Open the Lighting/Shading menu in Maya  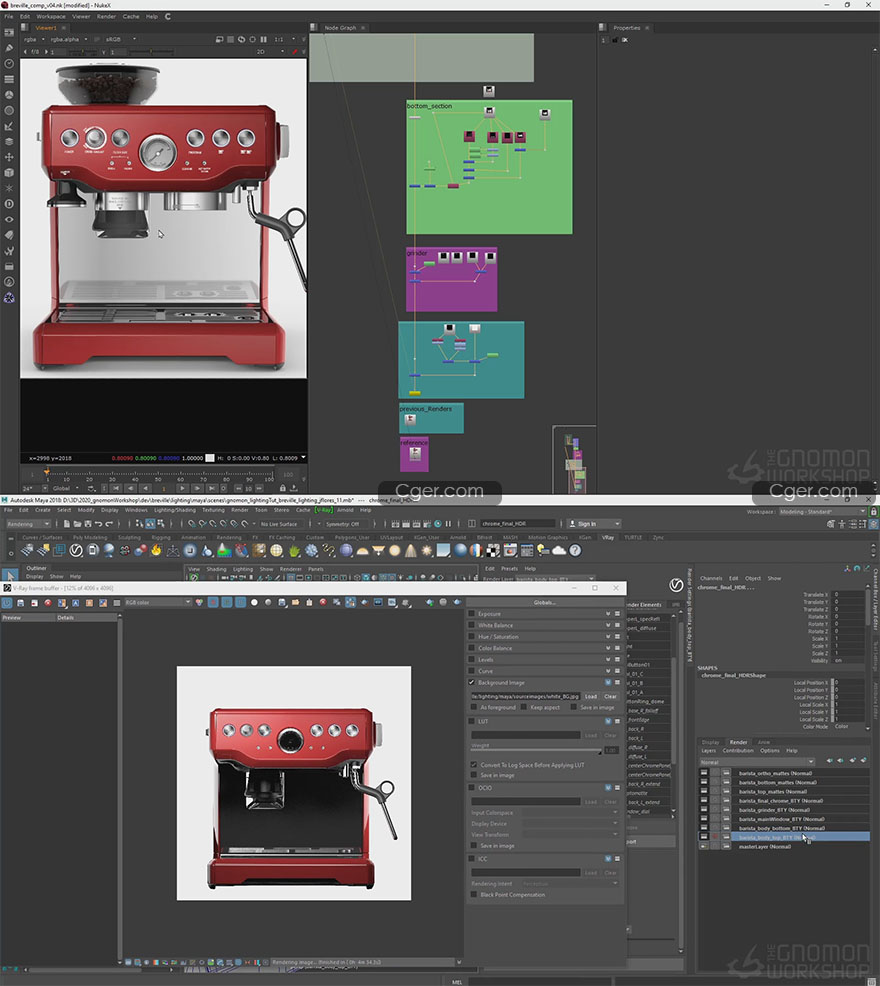(x=175, y=510)
